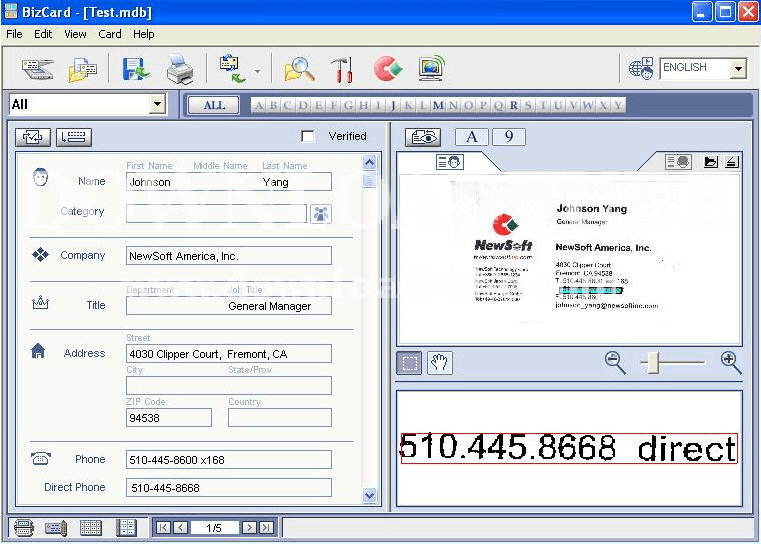The image size is (761, 544).
Task: Click the form scroll down arrow
Action: (x=369, y=495)
